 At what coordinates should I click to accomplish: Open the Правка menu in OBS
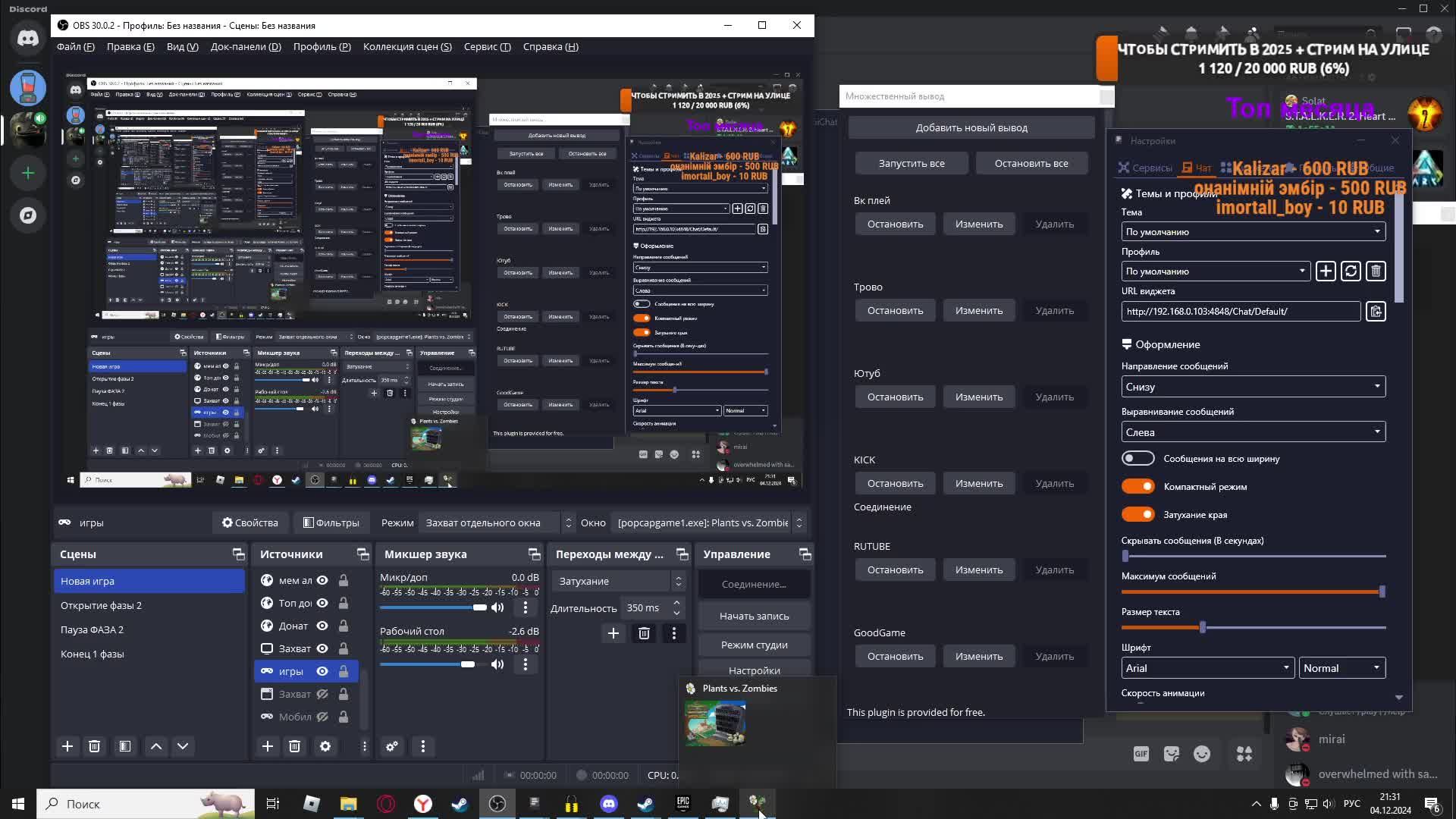pos(130,47)
